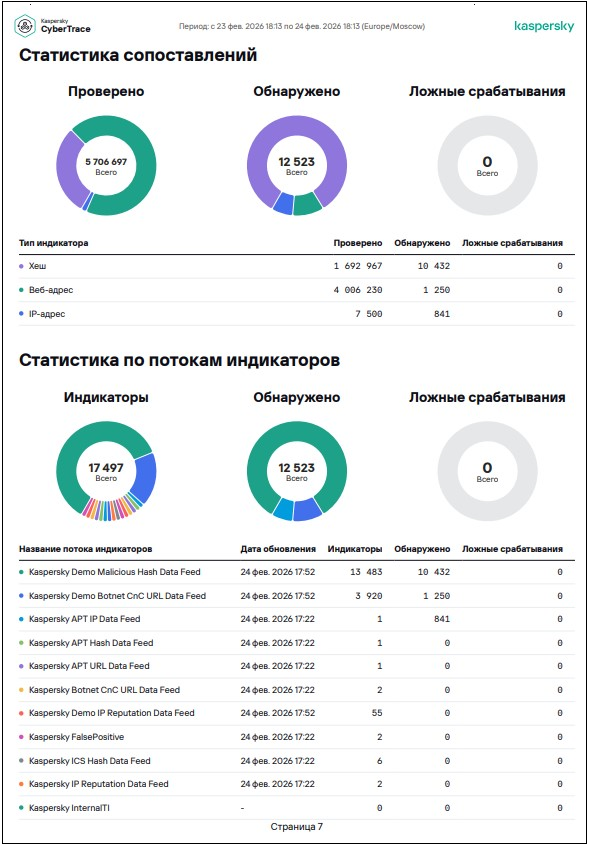Screen dimensions: 591x845
Task: Click the Хеш indicator type label
Action: [37, 266]
